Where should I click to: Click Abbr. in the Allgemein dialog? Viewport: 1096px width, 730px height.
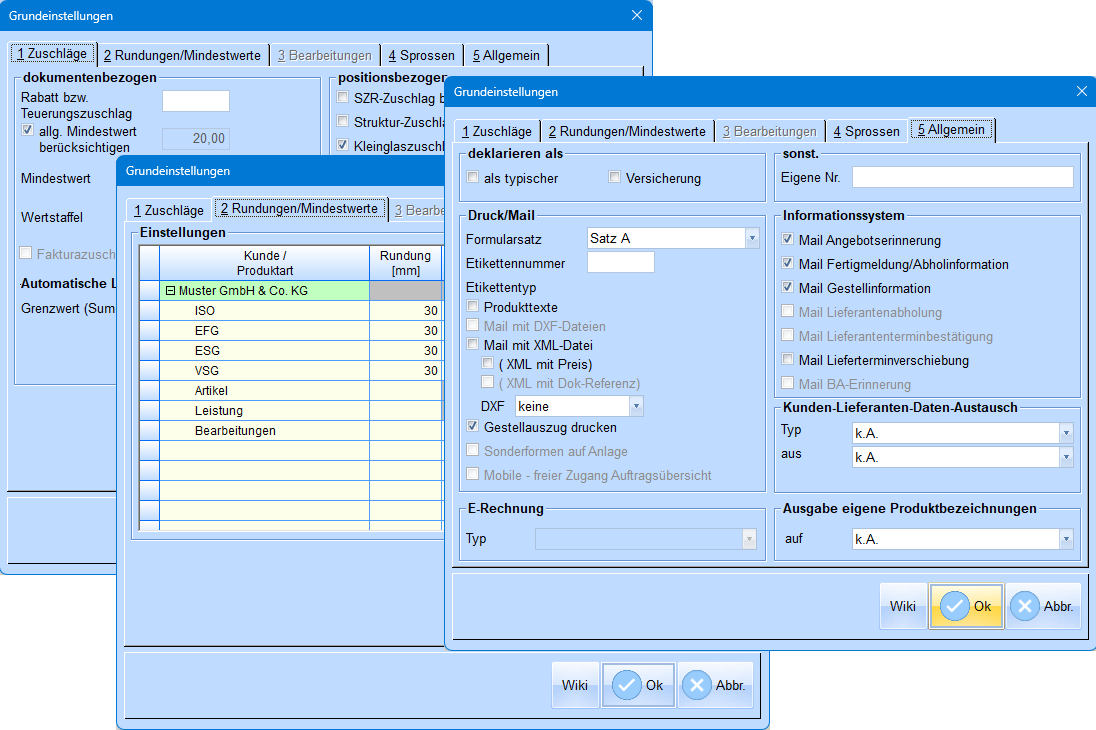click(1044, 606)
